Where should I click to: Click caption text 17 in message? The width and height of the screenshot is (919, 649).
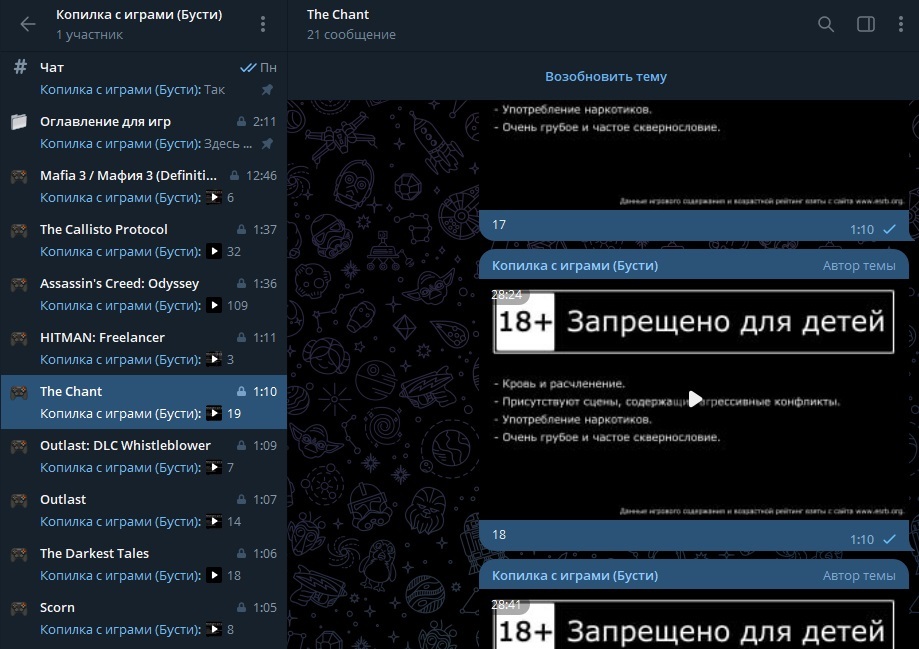tap(499, 225)
